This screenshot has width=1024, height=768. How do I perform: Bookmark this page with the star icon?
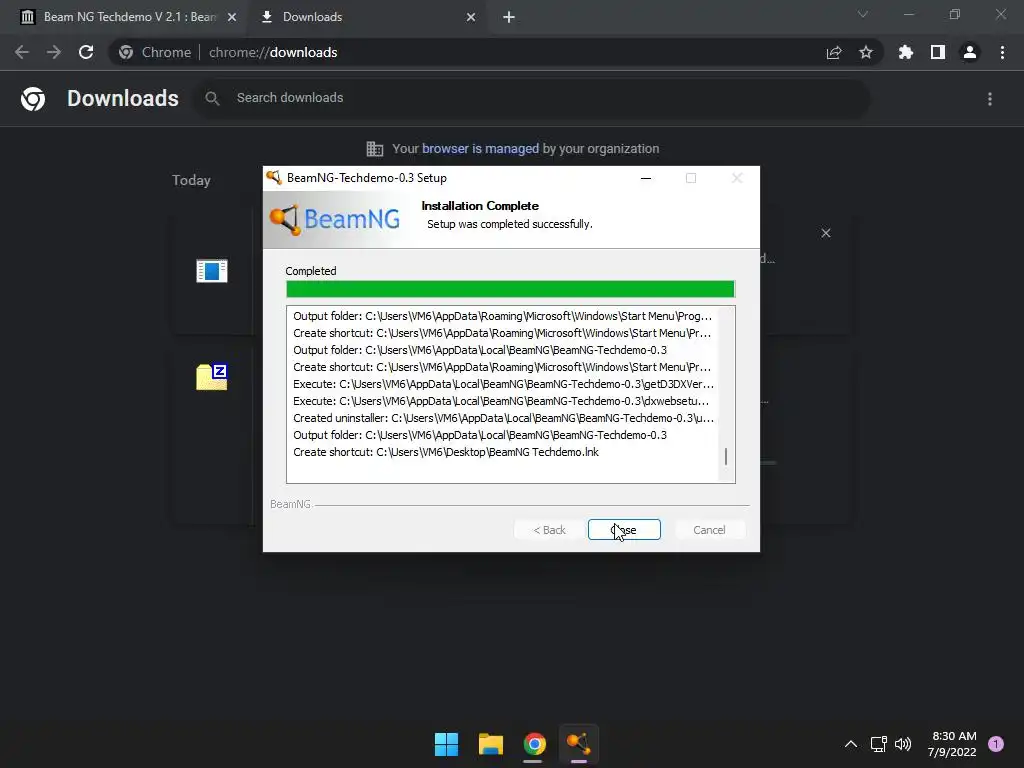pos(866,52)
